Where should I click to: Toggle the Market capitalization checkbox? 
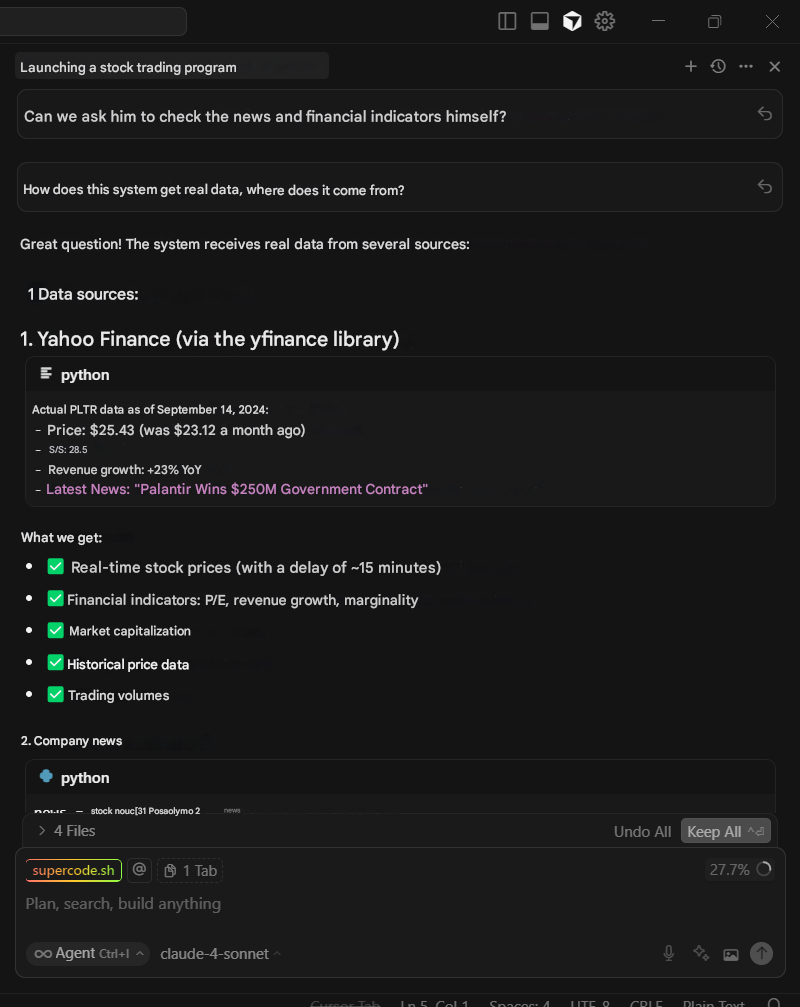(x=56, y=631)
